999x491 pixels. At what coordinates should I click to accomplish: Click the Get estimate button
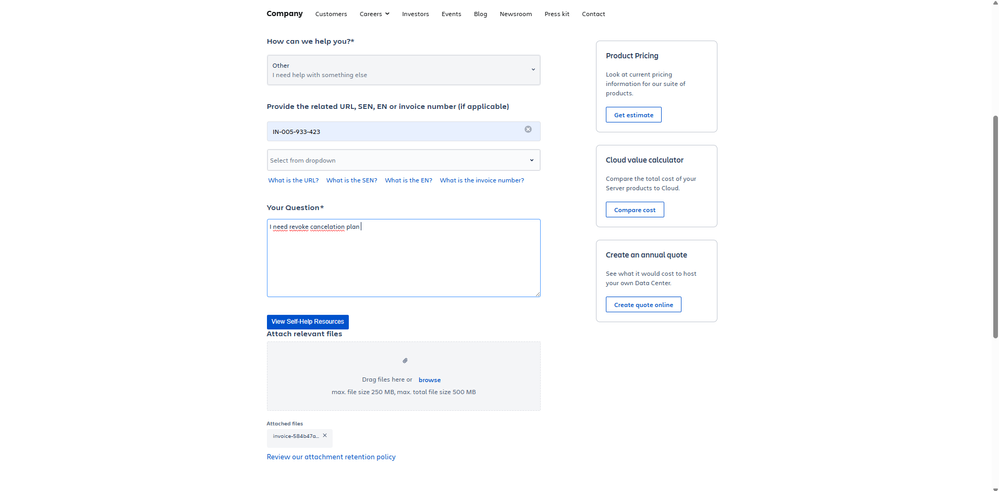(633, 115)
